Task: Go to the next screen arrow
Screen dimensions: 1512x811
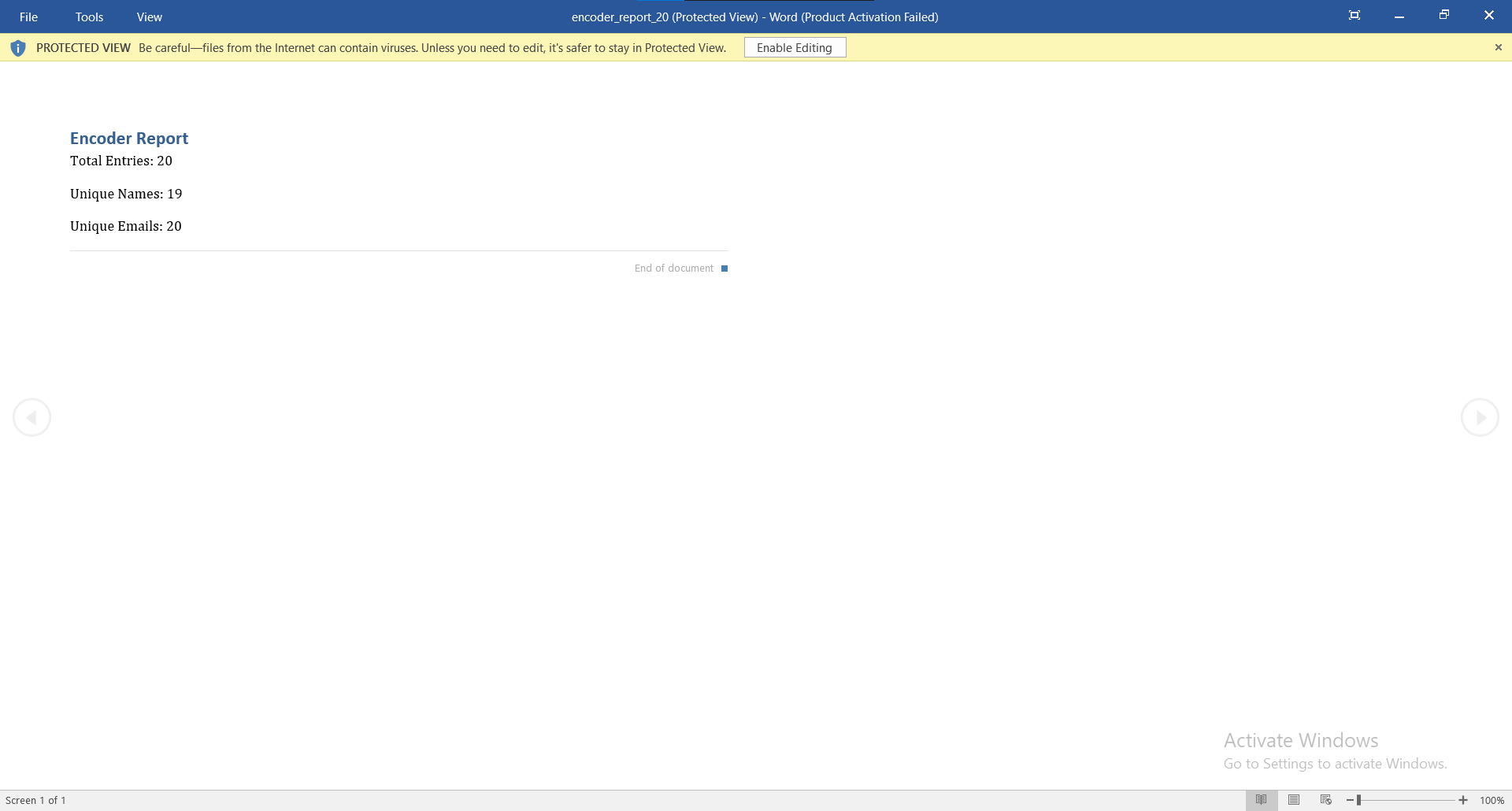Action: point(1480,417)
